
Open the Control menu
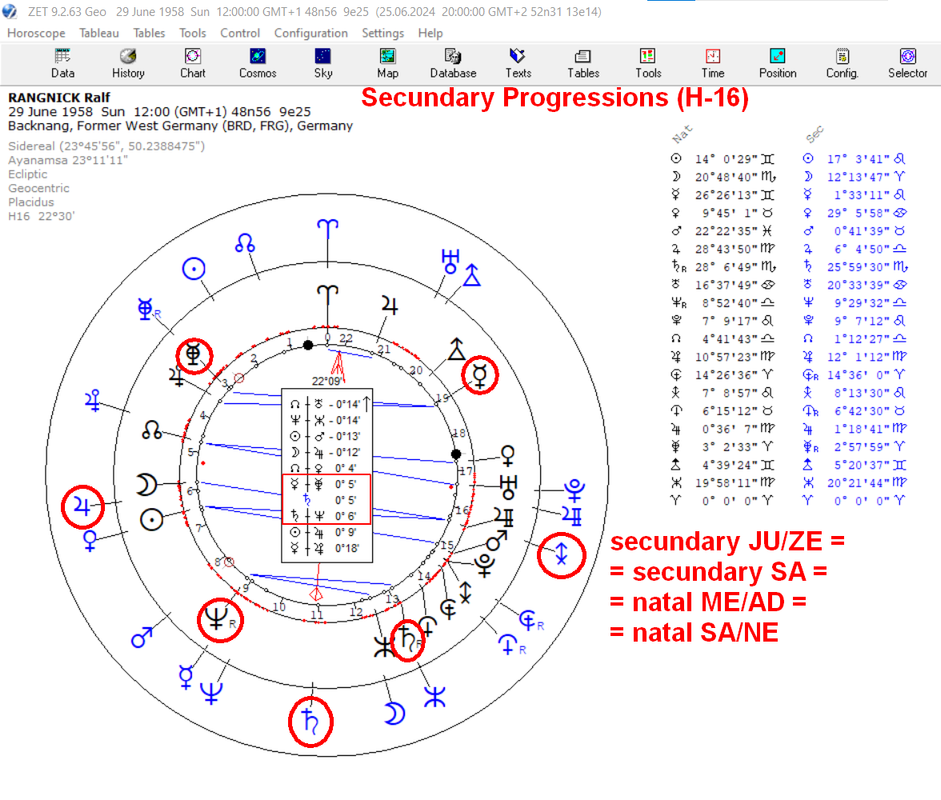[240, 33]
